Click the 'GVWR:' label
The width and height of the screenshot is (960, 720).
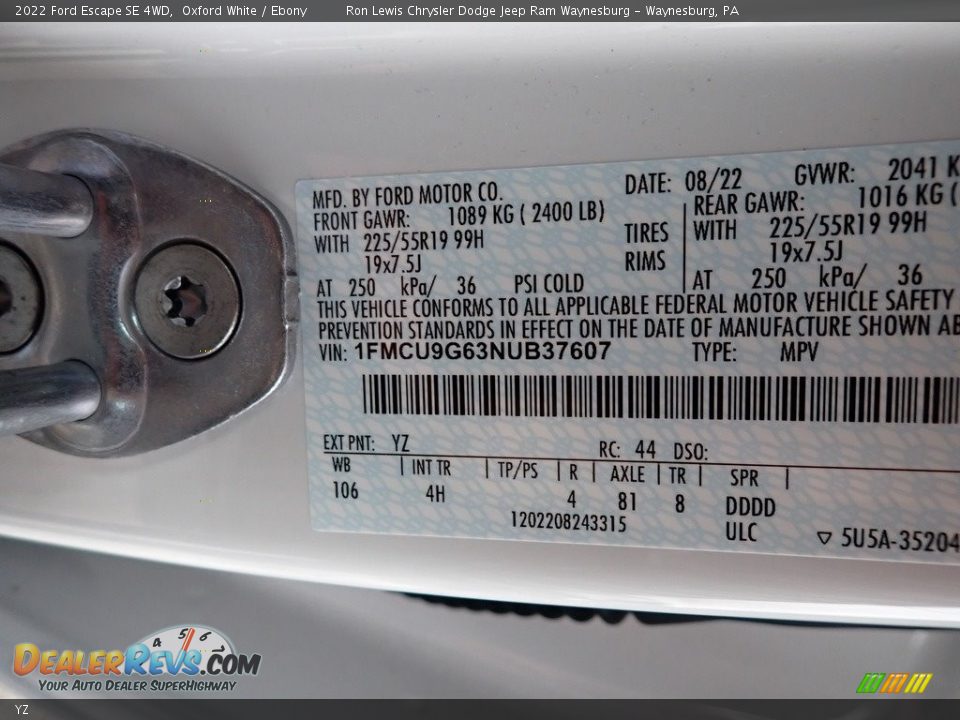[824, 174]
